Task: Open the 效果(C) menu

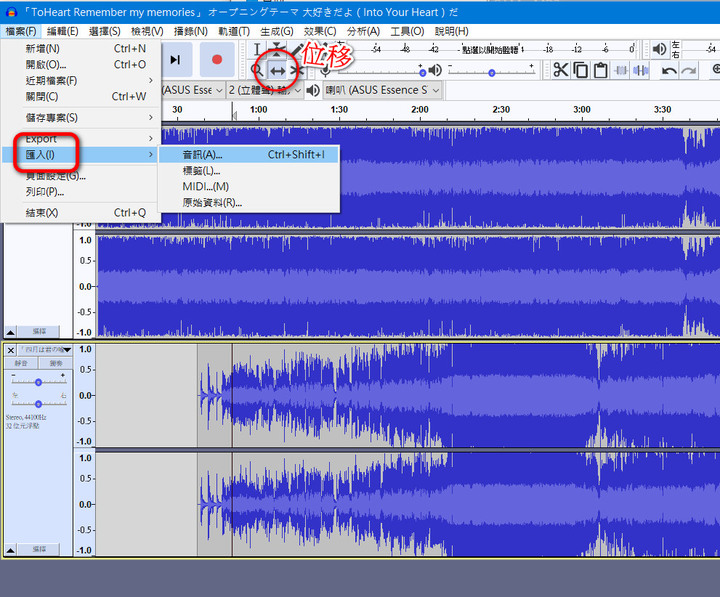Action: [320, 31]
